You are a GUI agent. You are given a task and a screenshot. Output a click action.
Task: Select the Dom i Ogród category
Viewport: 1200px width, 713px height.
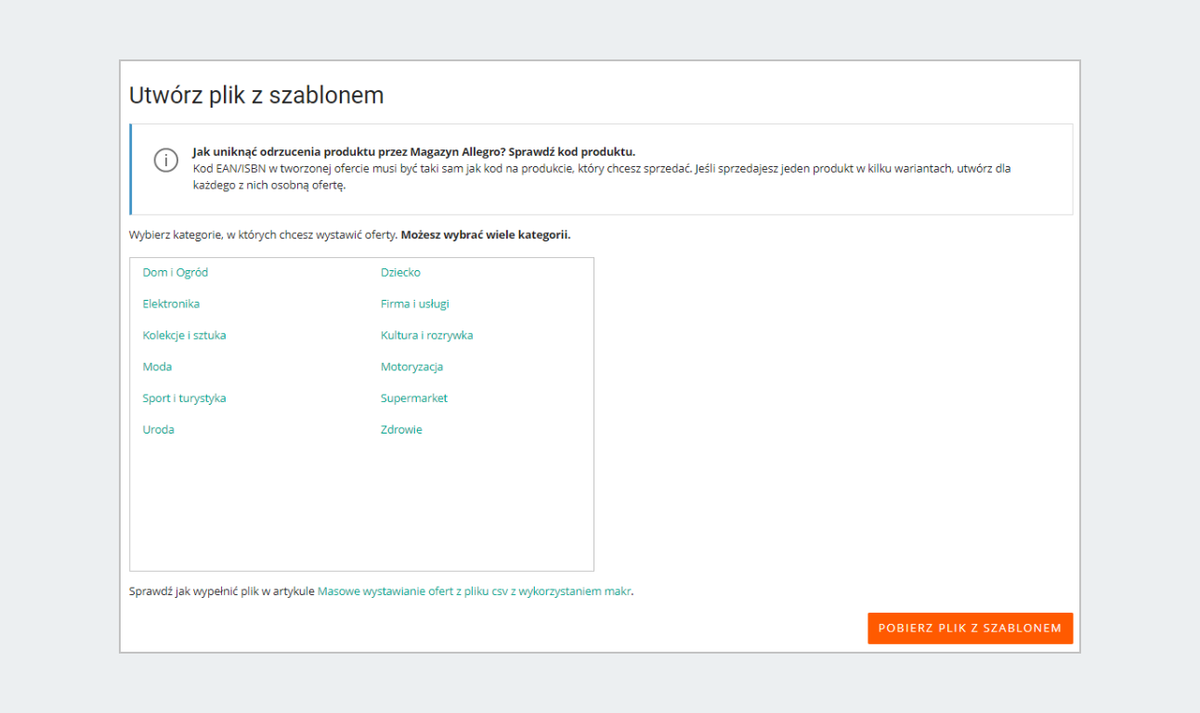coord(175,272)
